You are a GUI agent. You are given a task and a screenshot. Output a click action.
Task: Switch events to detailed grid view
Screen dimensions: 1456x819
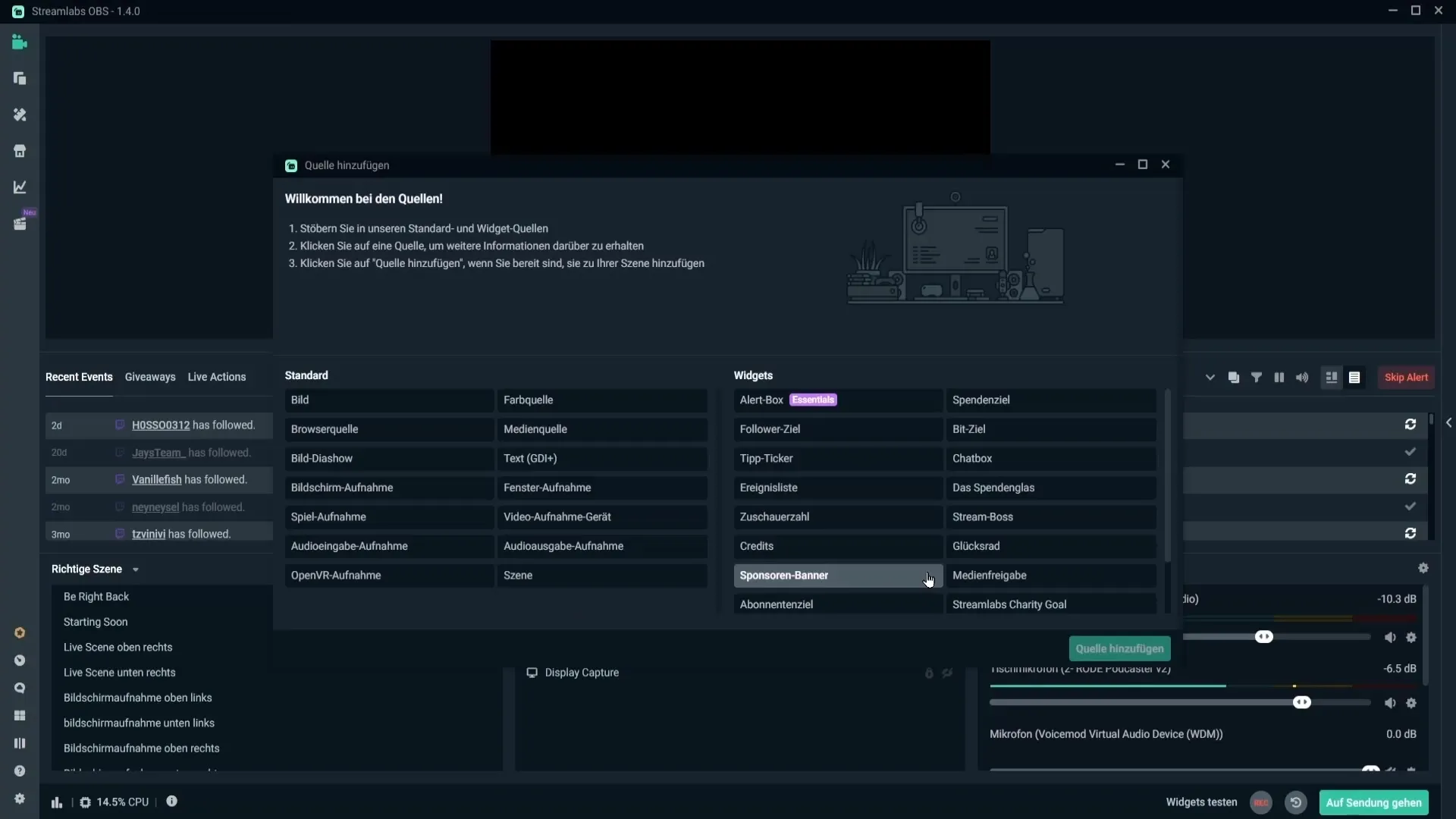tap(1331, 378)
